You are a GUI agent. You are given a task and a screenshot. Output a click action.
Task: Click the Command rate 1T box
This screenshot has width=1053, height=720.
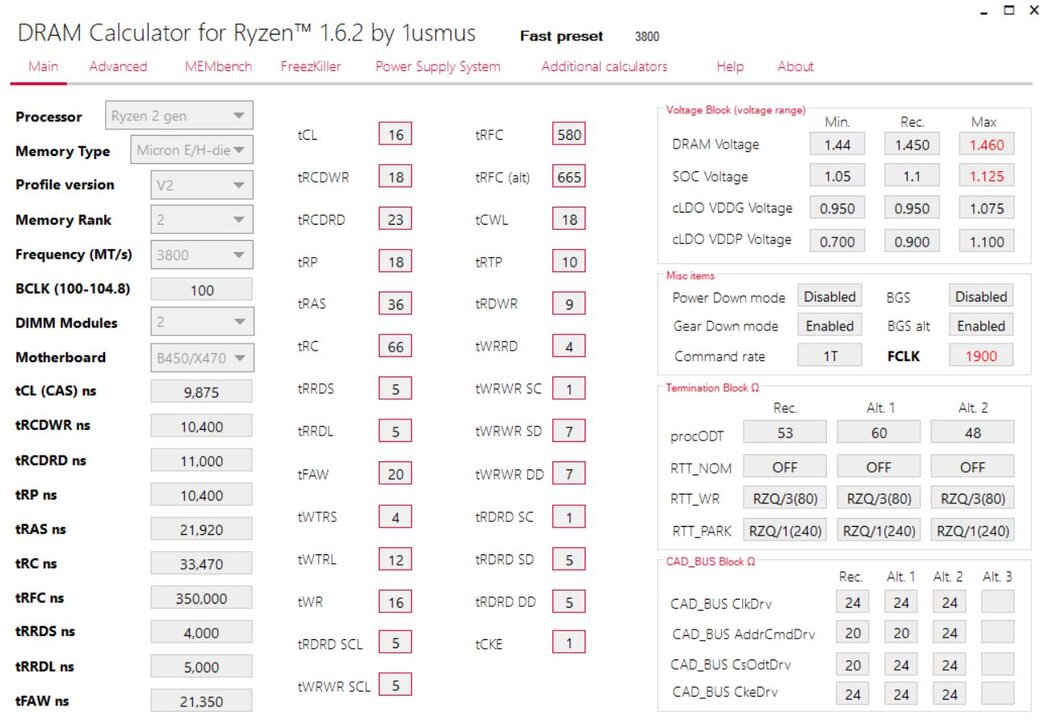point(829,355)
